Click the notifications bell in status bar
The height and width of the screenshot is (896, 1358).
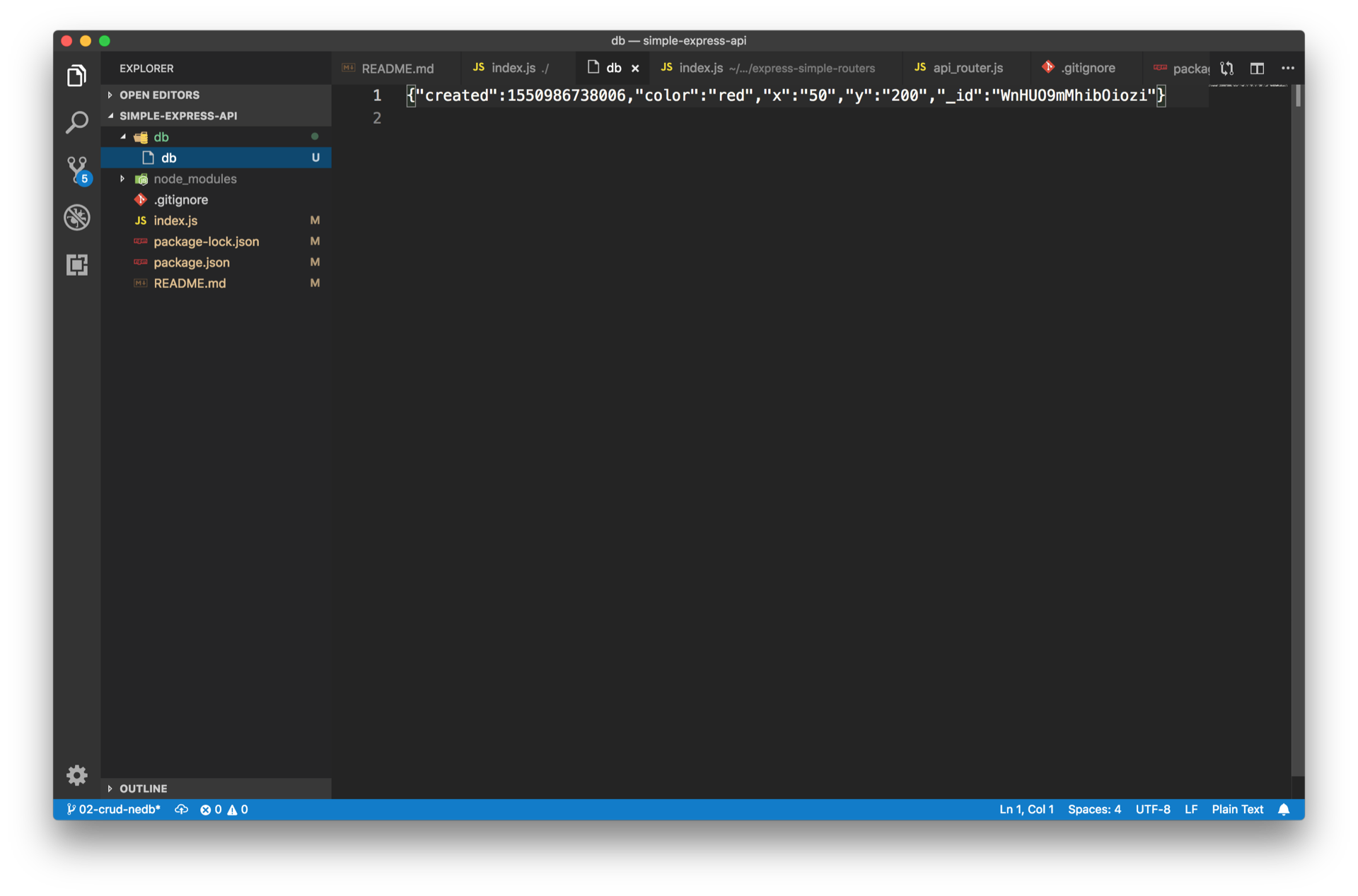tap(1284, 810)
